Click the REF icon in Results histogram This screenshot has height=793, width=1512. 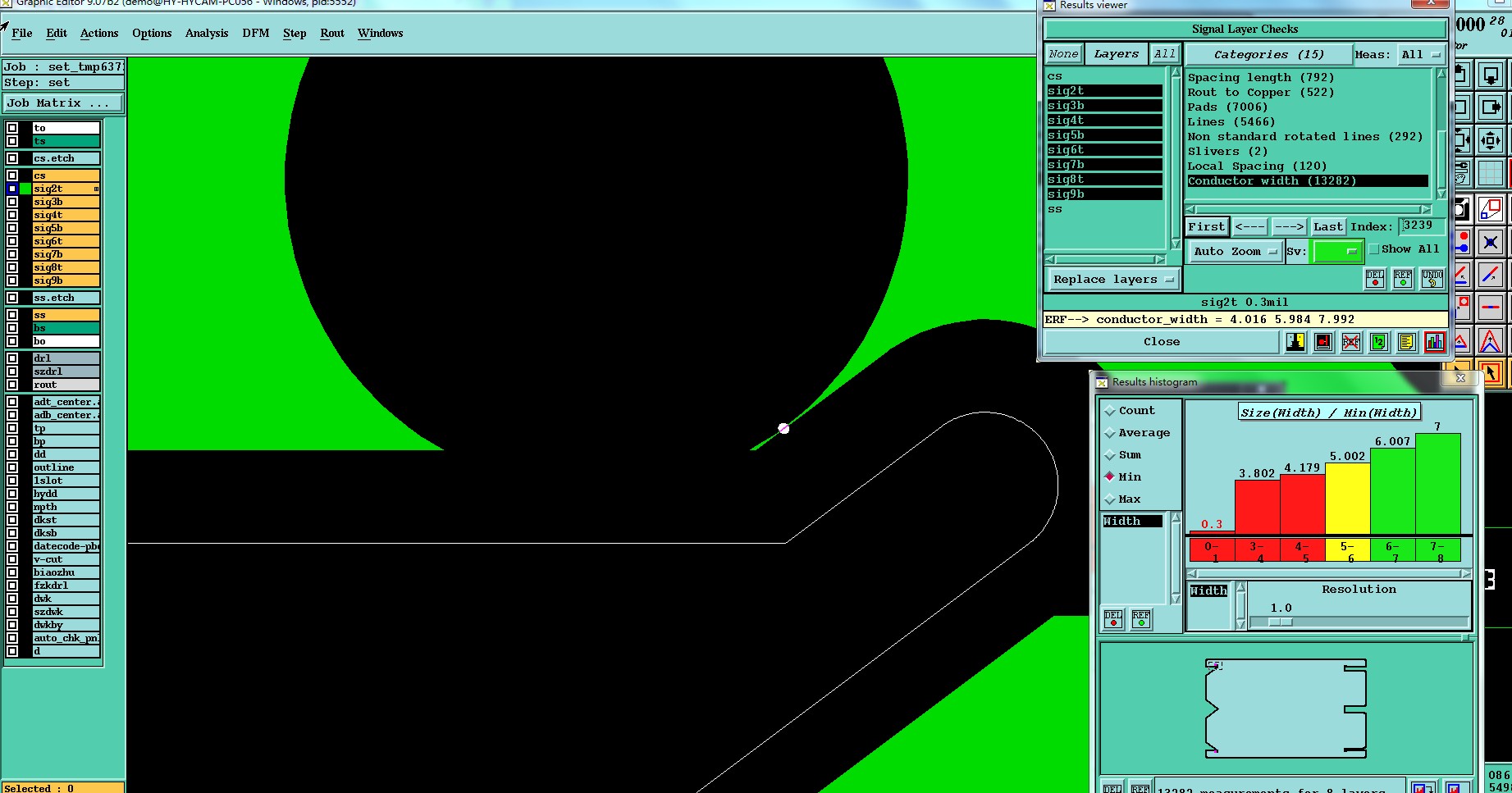point(1141,619)
